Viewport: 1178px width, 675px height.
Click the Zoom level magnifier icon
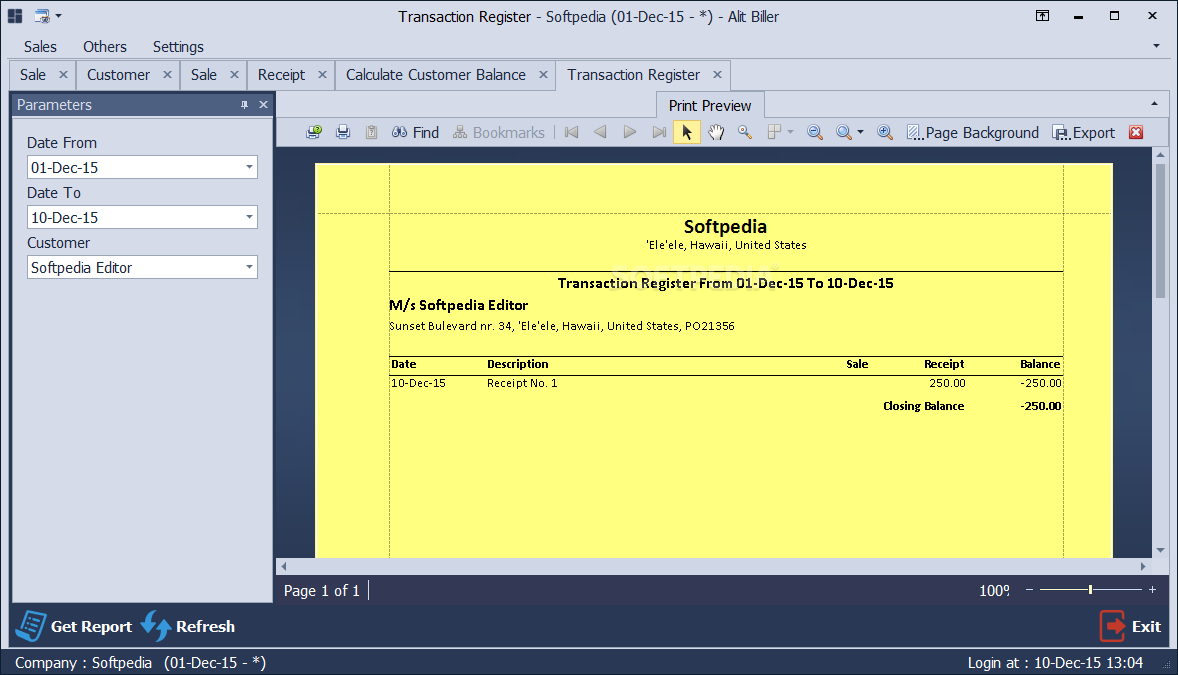[x=844, y=132]
